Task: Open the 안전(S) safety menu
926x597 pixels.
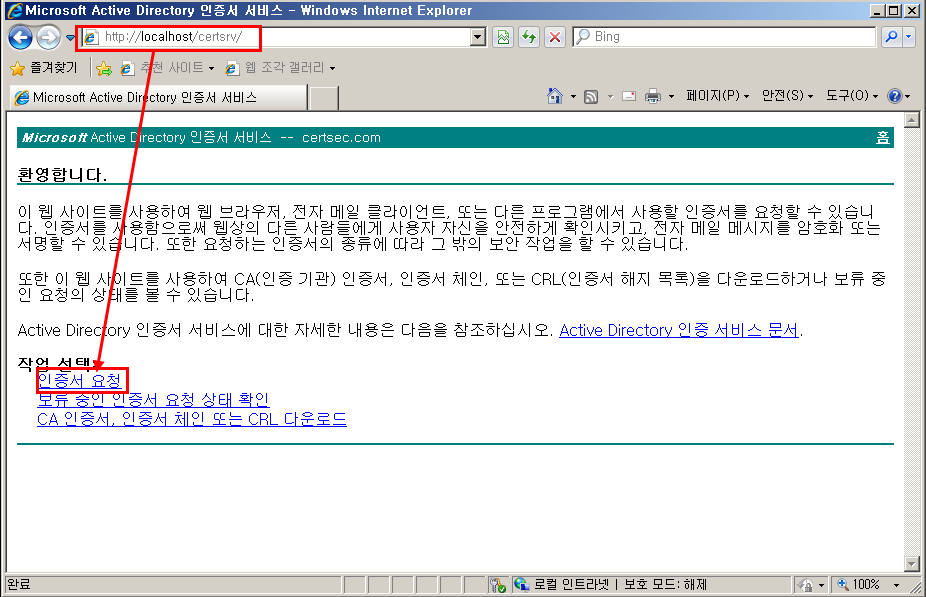Action: coord(787,96)
